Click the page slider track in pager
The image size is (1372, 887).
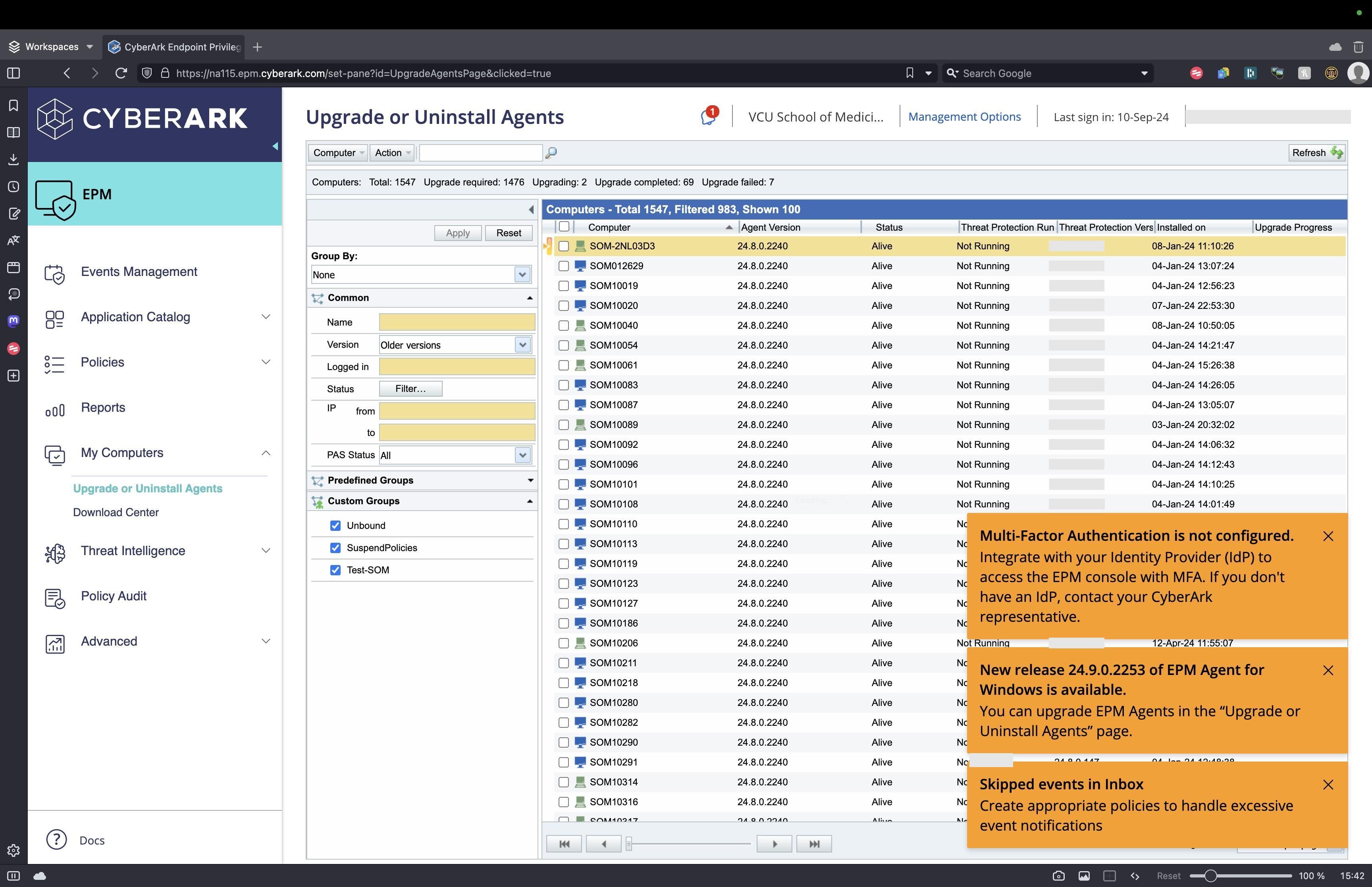pos(691,844)
